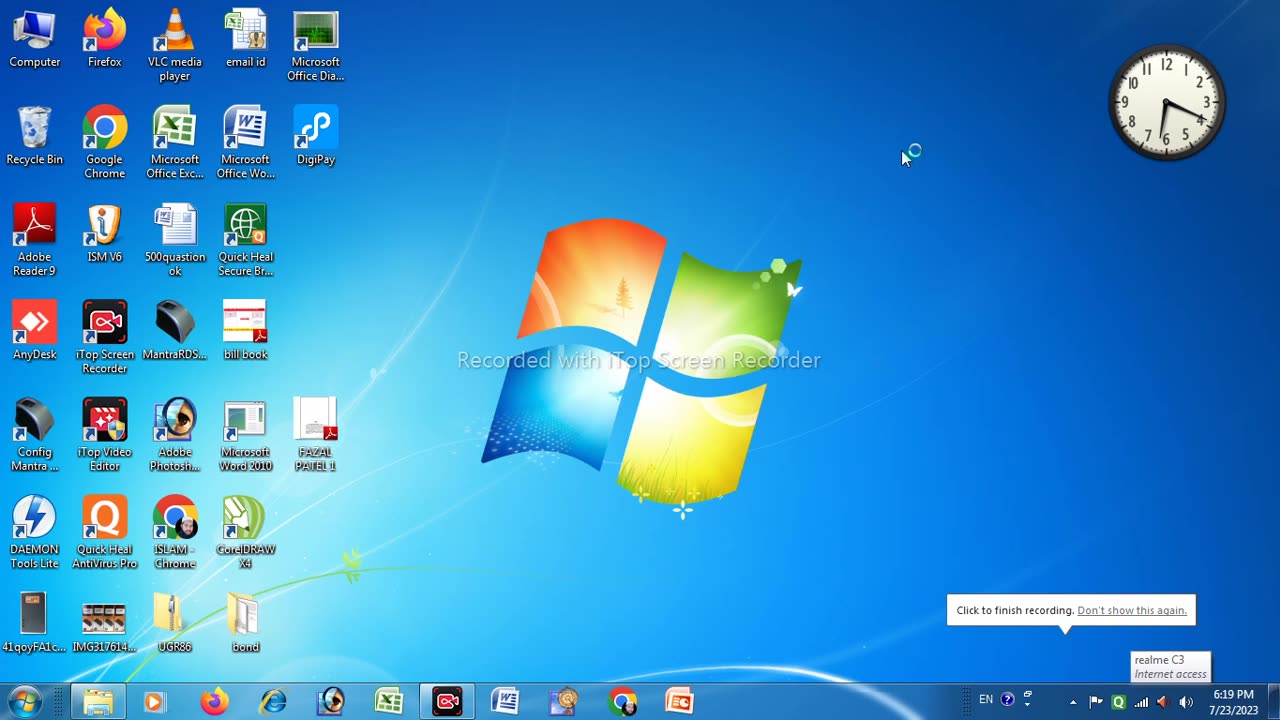The height and width of the screenshot is (720, 1280).
Task: Open the ISM V6 shortcut
Action: coord(104,235)
